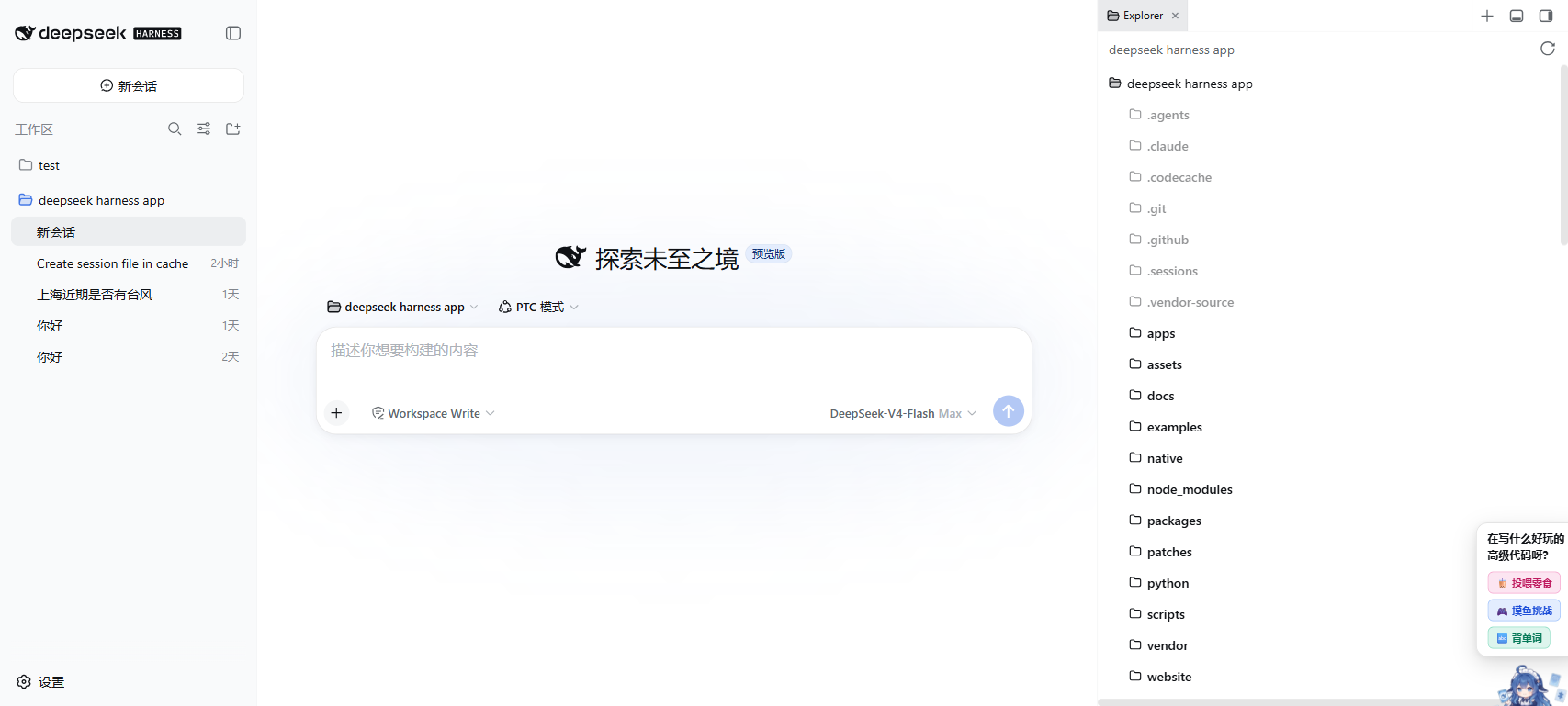Screen dimensions: 1568x706
Task: Open the 你好 session from 2天 ago
Action: [x=129, y=357]
